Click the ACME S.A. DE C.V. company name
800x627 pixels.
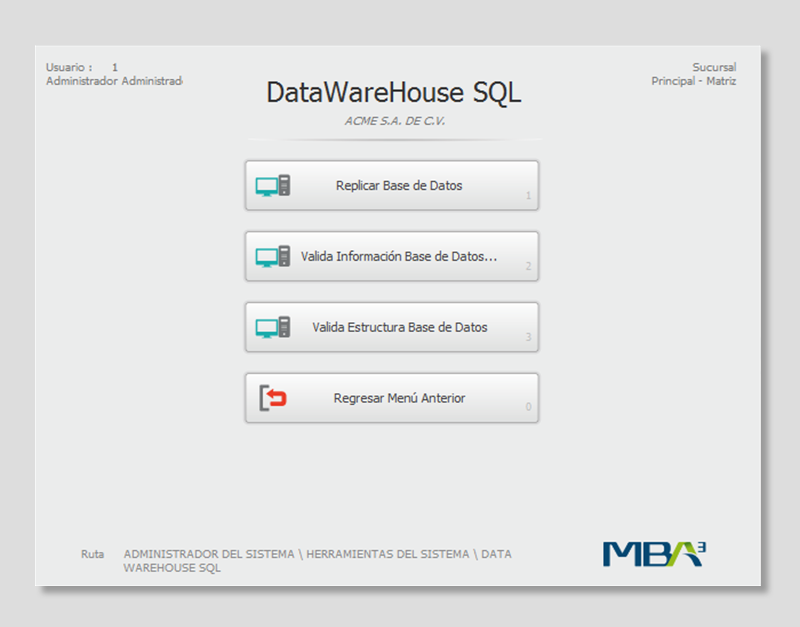[394, 121]
